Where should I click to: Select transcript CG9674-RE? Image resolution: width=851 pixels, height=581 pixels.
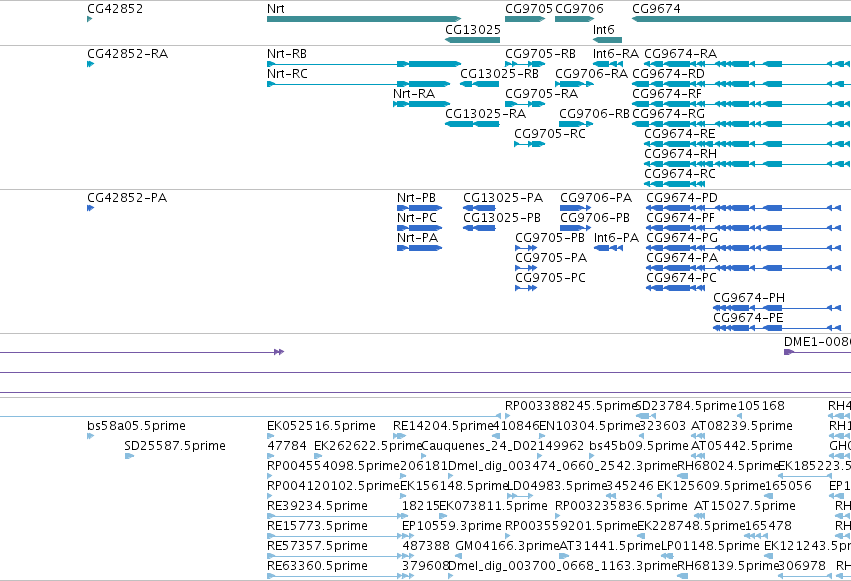747,144
